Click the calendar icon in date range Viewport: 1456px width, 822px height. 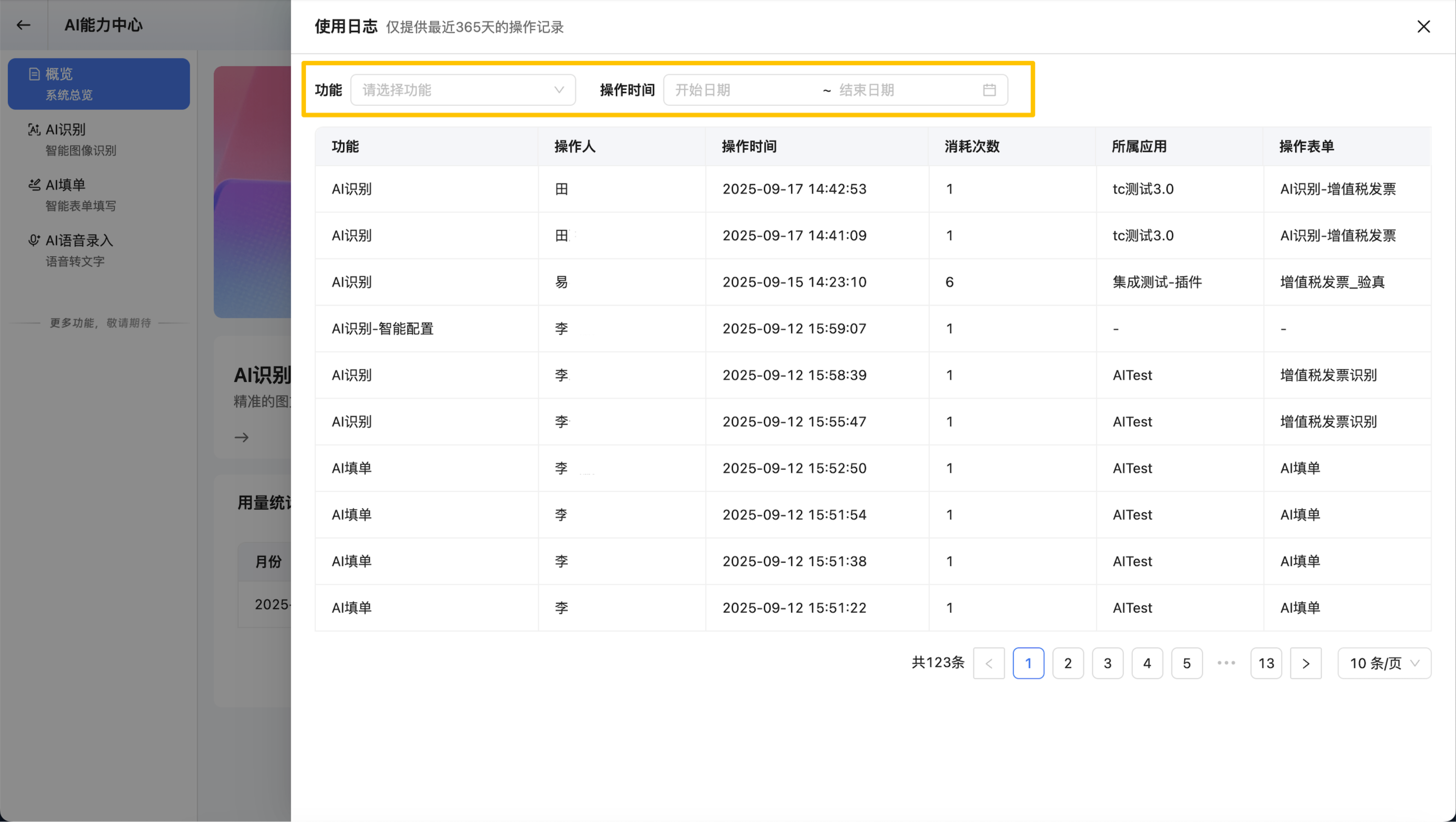coord(989,90)
